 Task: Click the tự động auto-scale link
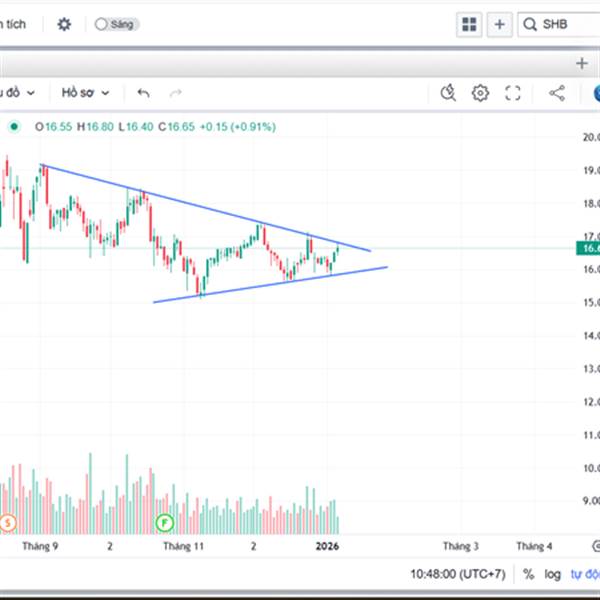coord(584,574)
